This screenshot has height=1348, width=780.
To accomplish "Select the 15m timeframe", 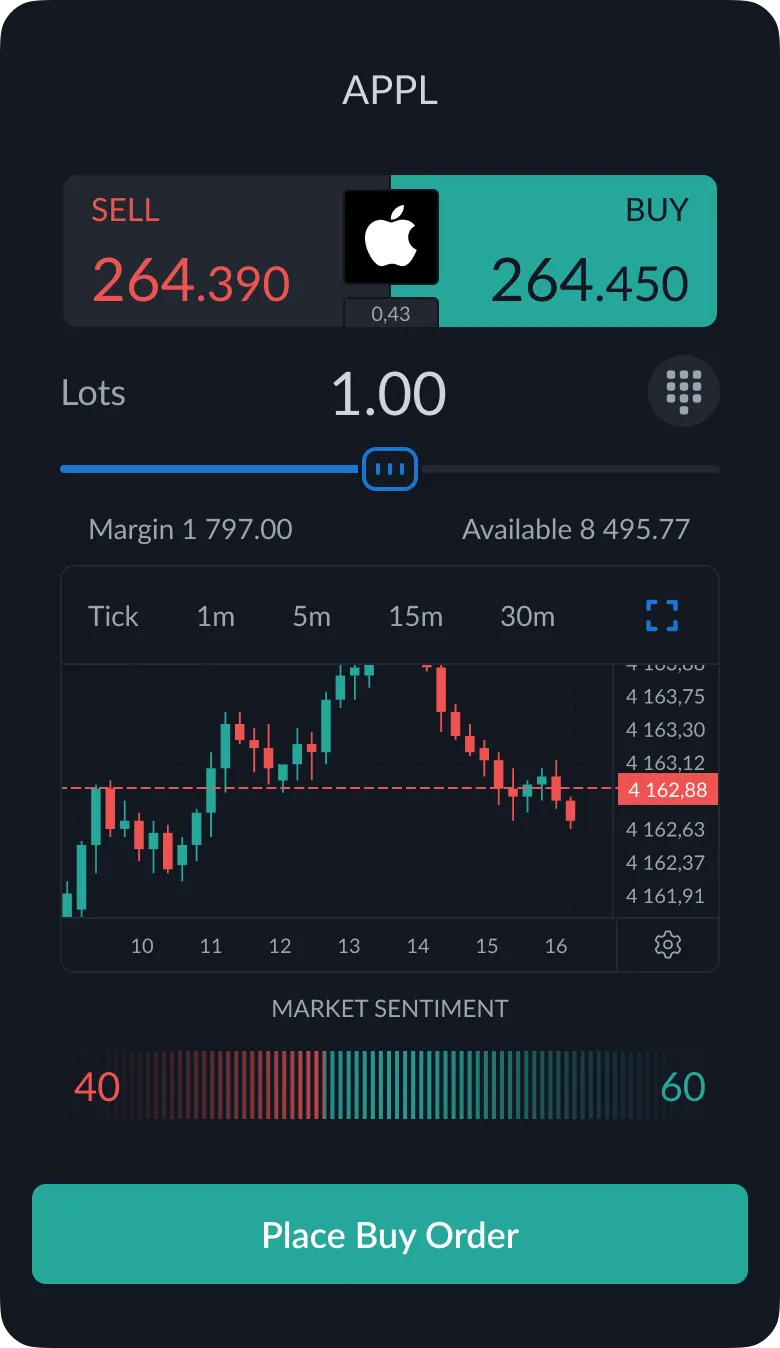I will pos(416,616).
